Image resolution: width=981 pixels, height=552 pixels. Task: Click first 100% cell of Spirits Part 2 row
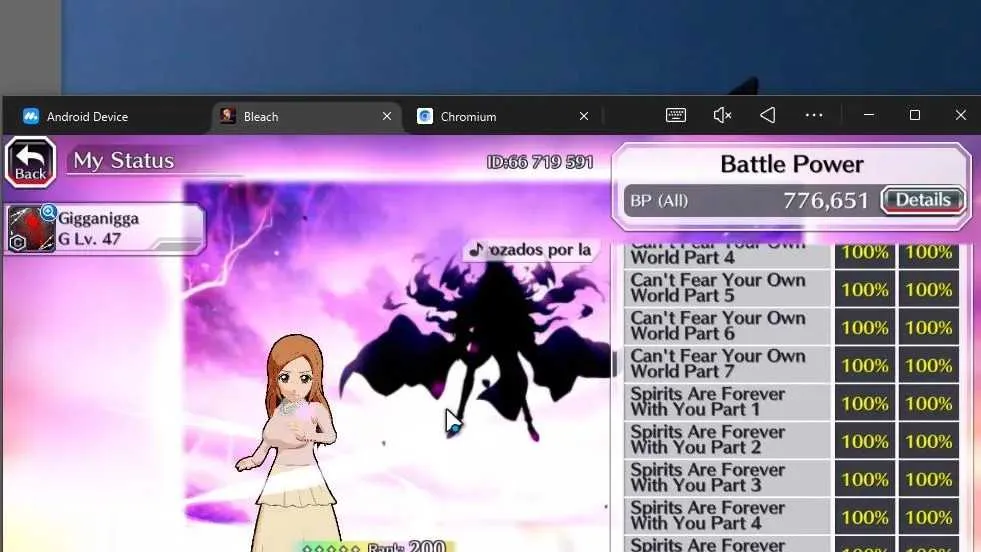(865, 441)
